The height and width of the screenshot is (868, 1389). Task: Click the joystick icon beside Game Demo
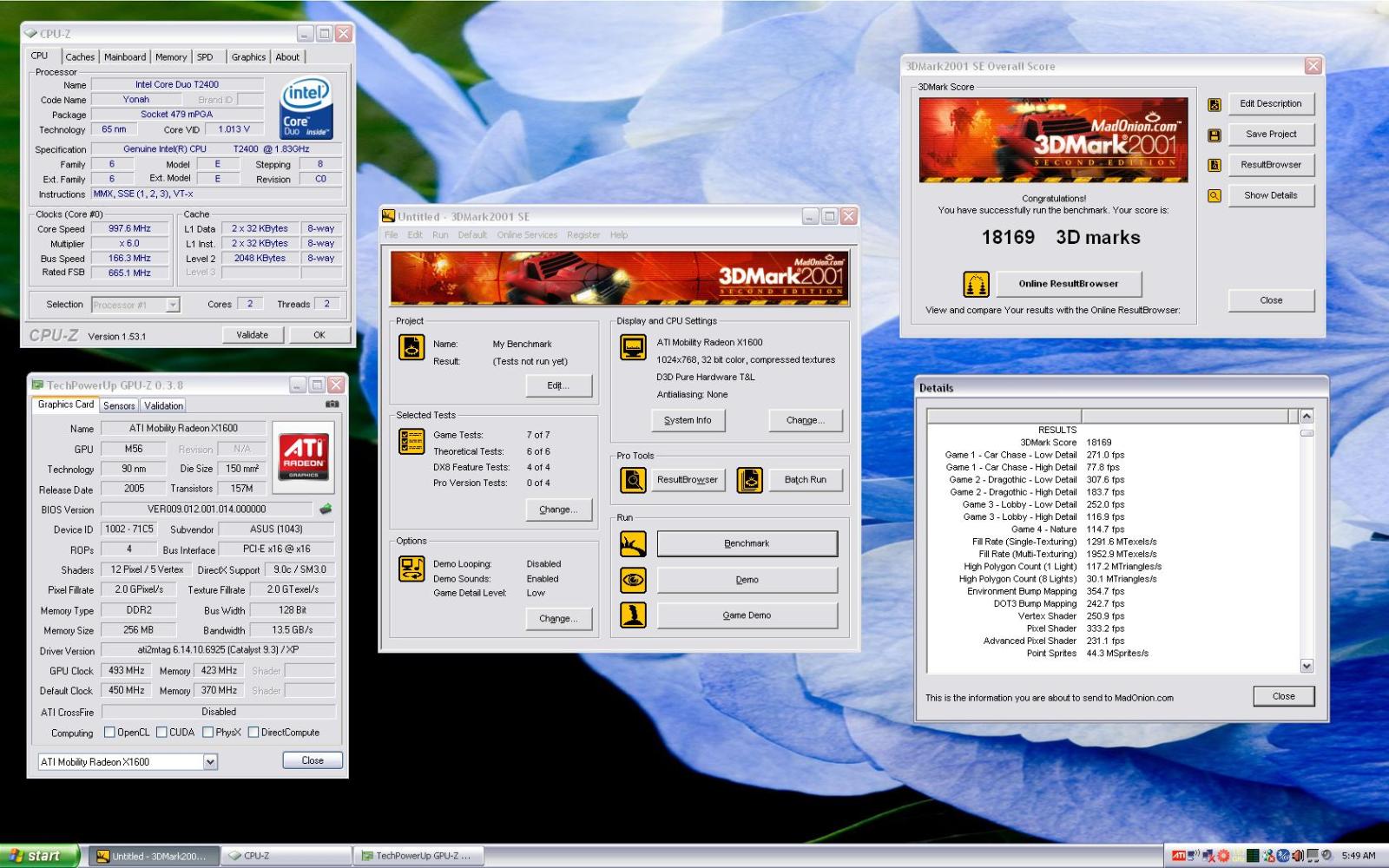(634, 615)
